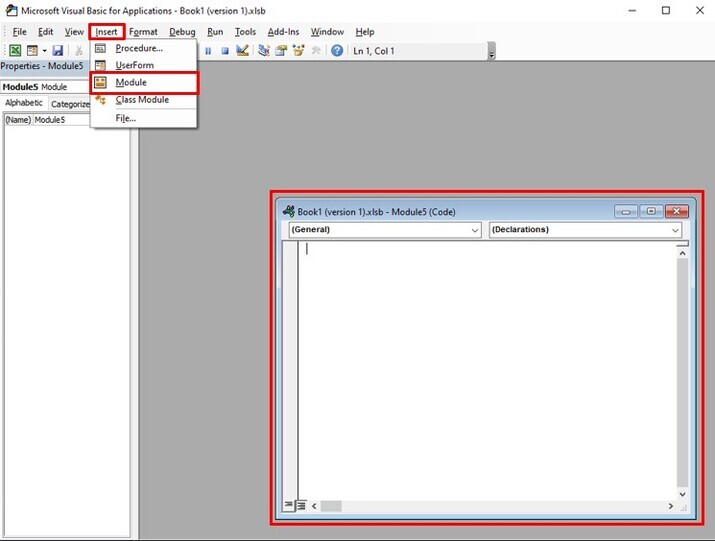Click horizontal scrollbar left arrow in code window
Image resolution: width=715 pixels, height=541 pixels.
pos(314,506)
